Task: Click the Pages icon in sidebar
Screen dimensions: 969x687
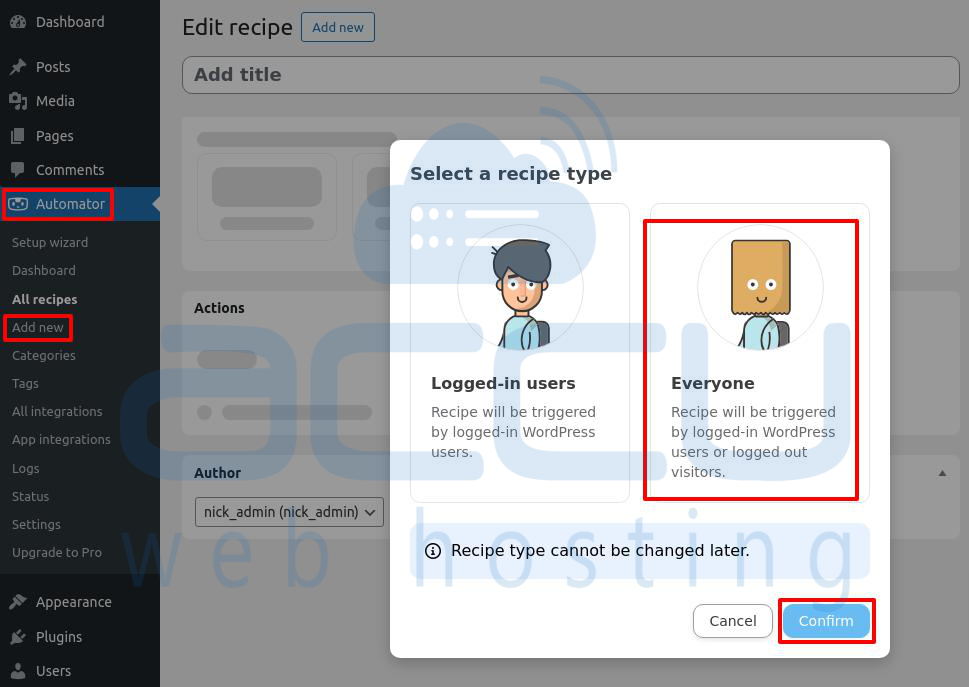Action: [18, 136]
